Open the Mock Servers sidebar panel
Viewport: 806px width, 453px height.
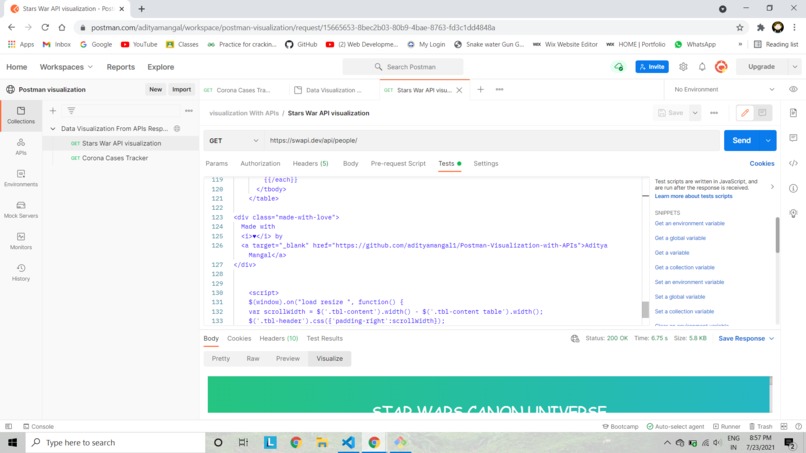pyautogui.click(x=21, y=209)
